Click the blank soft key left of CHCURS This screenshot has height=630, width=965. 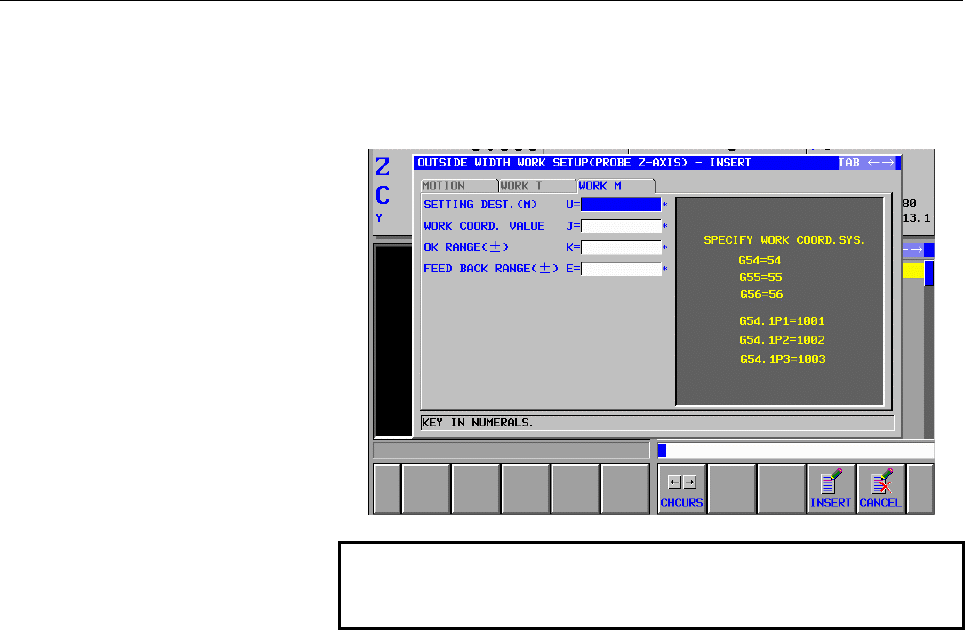click(x=625, y=488)
